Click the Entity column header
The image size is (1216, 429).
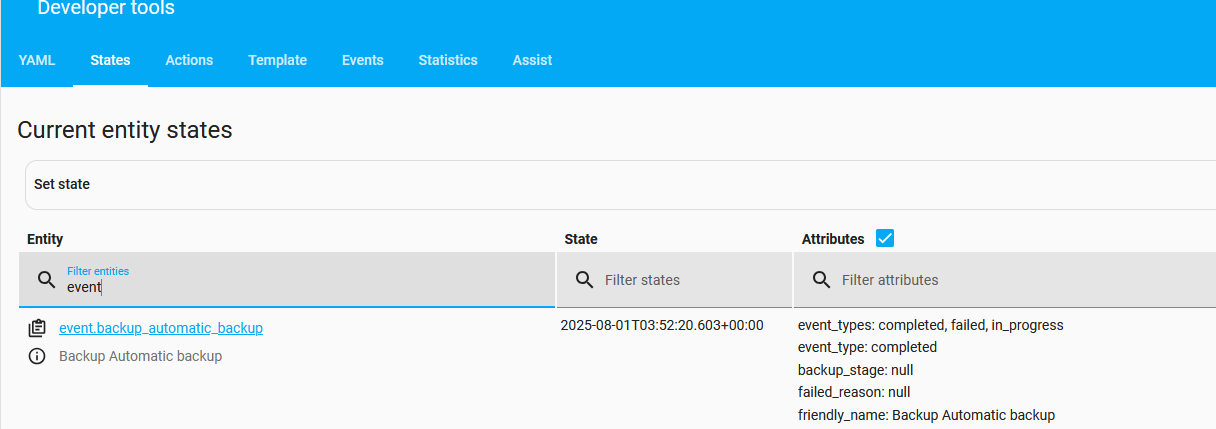pos(45,239)
